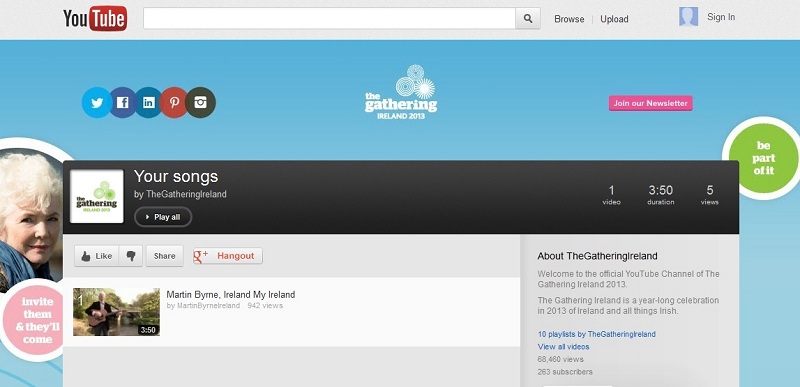
Task: Click the '3:50' duration stat
Action: pyautogui.click(x=661, y=195)
